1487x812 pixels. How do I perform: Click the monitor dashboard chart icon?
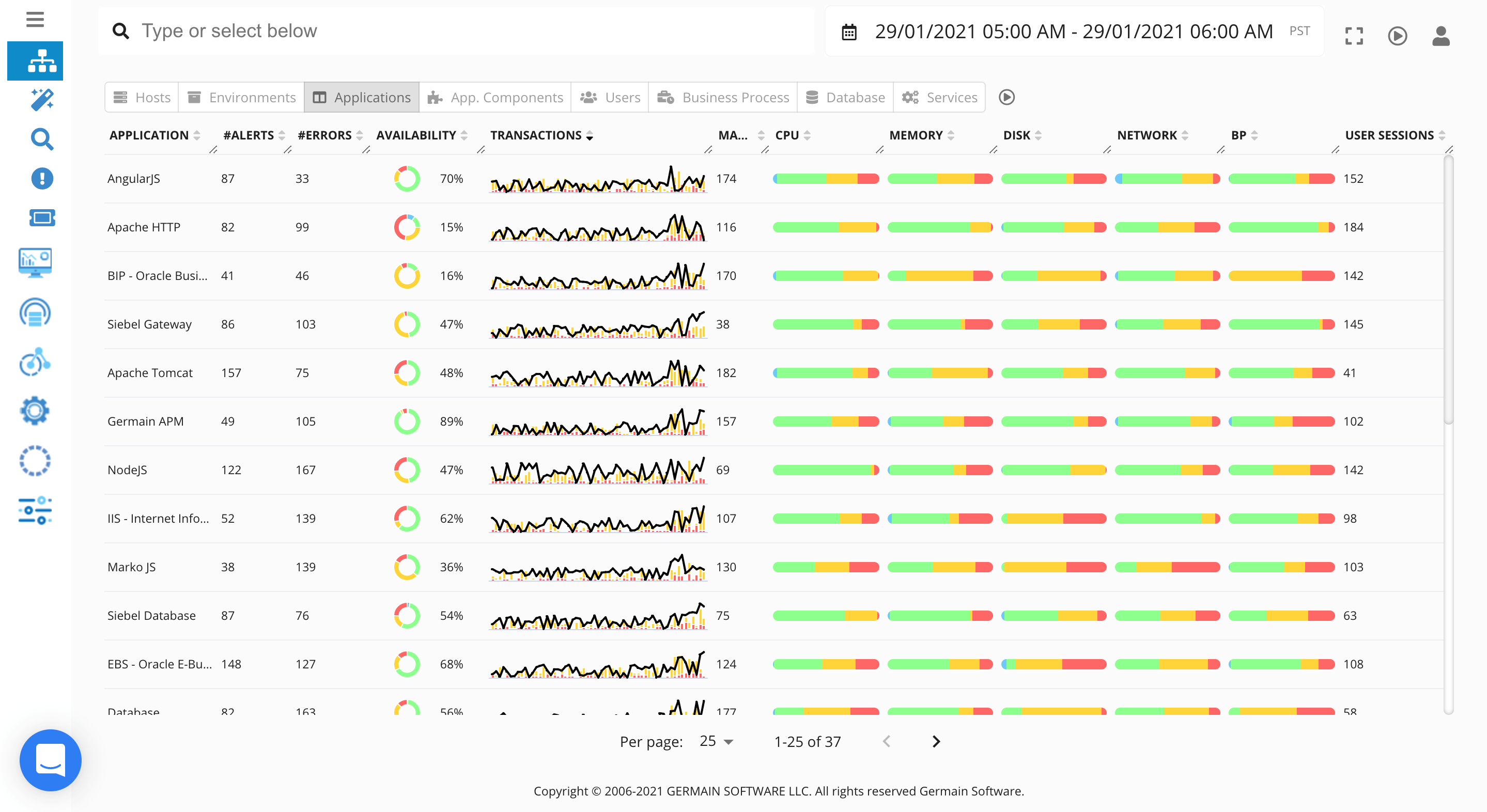[35, 262]
